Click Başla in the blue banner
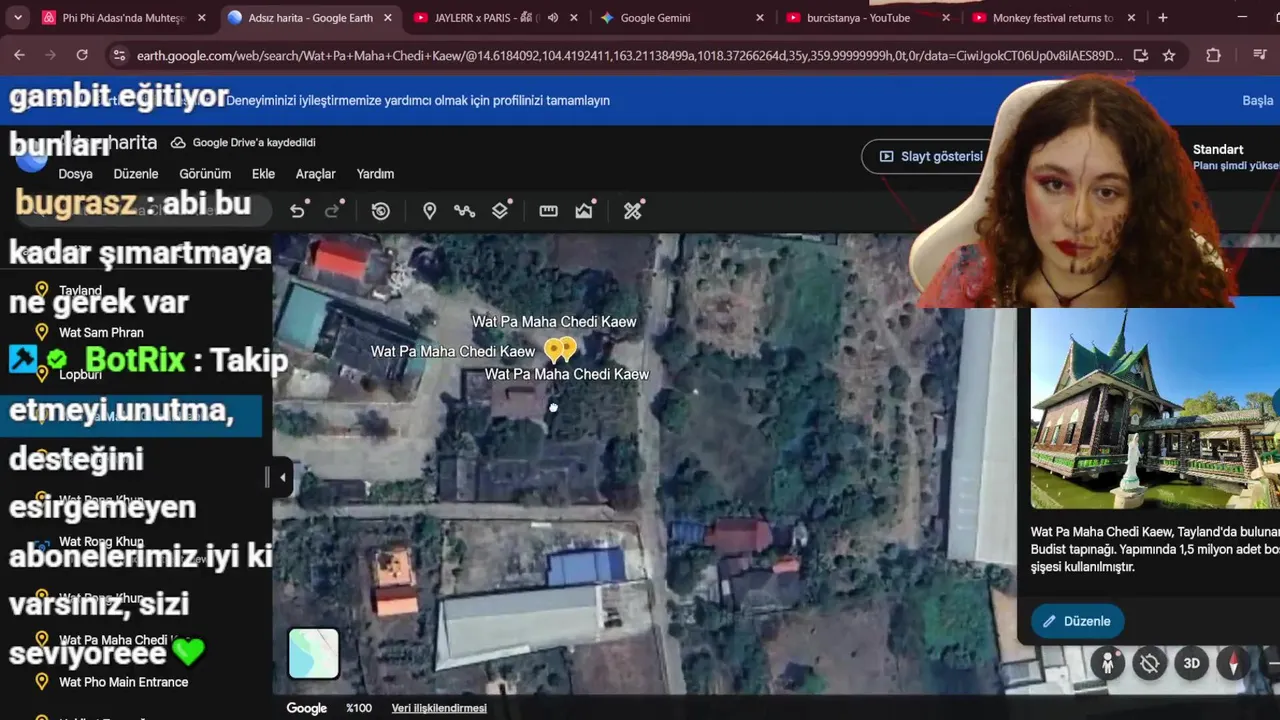 (1257, 100)
